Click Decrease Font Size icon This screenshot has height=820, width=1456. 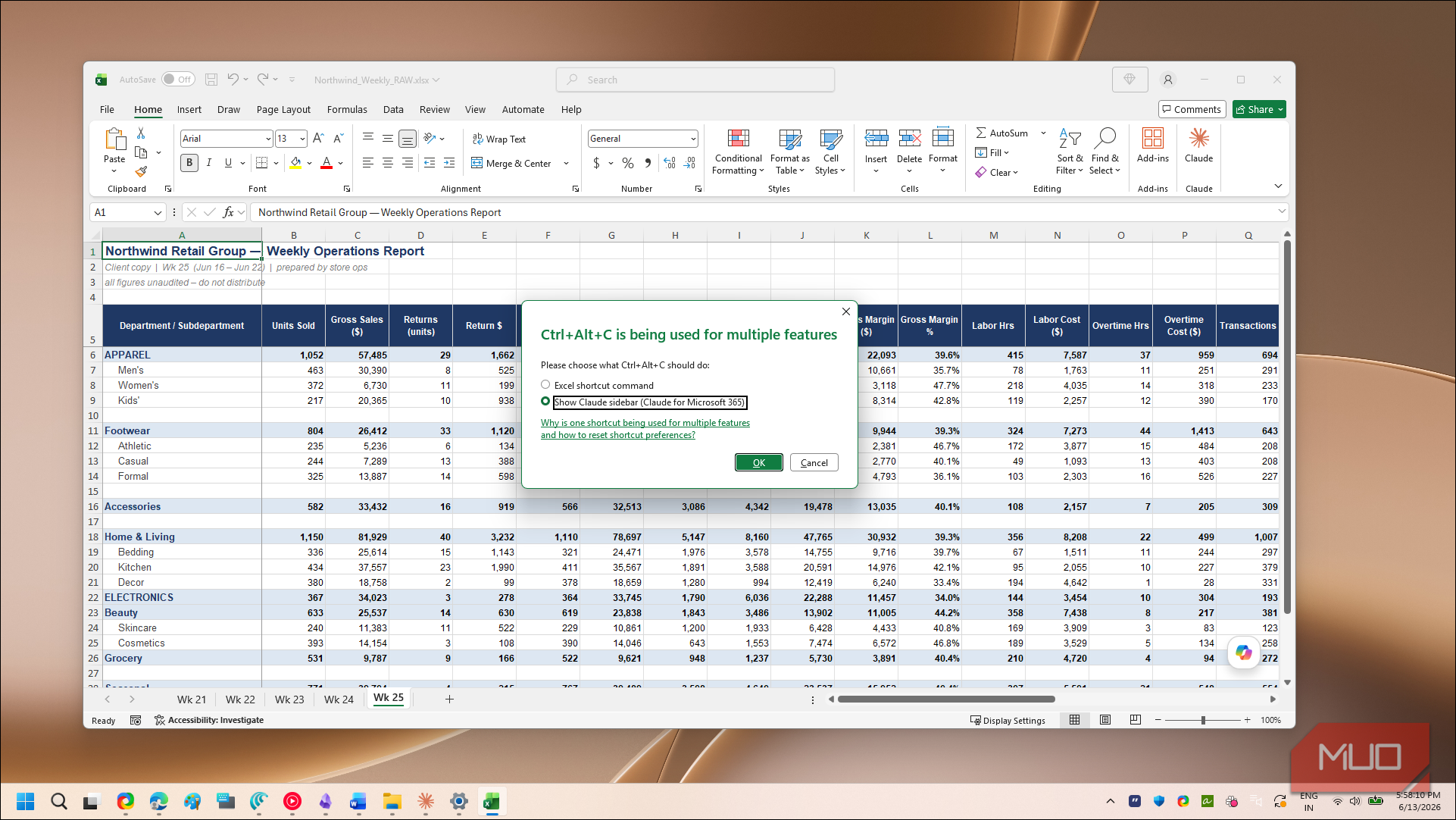(338, 138)
